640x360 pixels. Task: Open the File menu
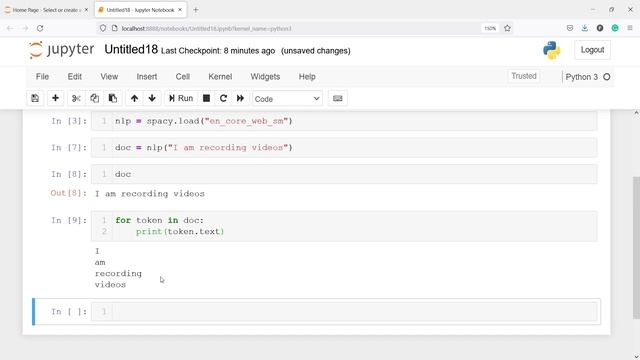(x=42, y=77)
